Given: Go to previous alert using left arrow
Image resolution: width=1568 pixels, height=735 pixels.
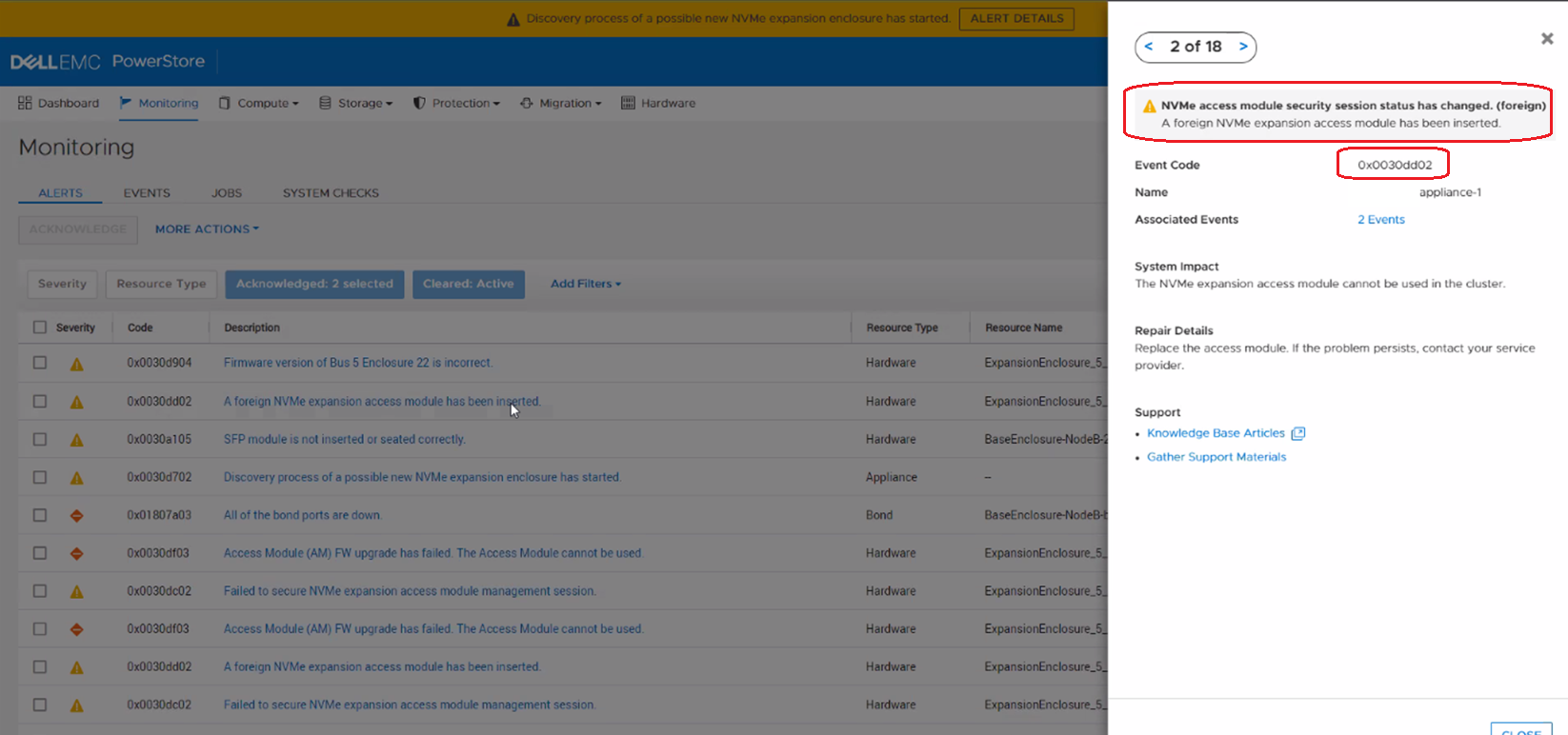Looking at the screenshot, I should tap(1149, 47).
